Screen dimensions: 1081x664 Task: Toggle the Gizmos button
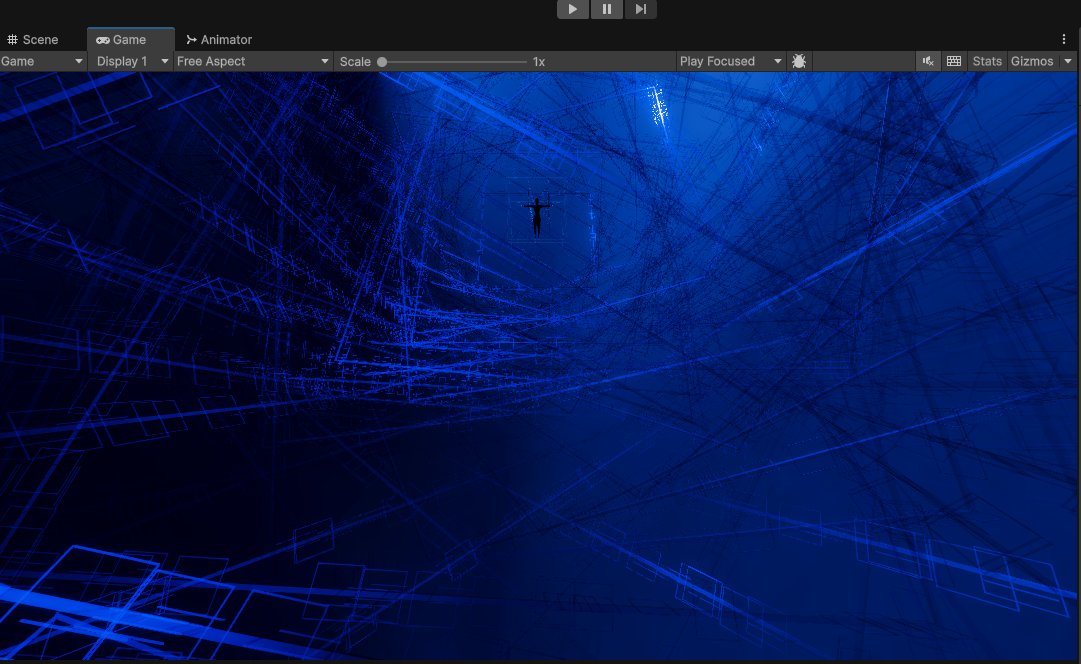(x=1032, y=61)
